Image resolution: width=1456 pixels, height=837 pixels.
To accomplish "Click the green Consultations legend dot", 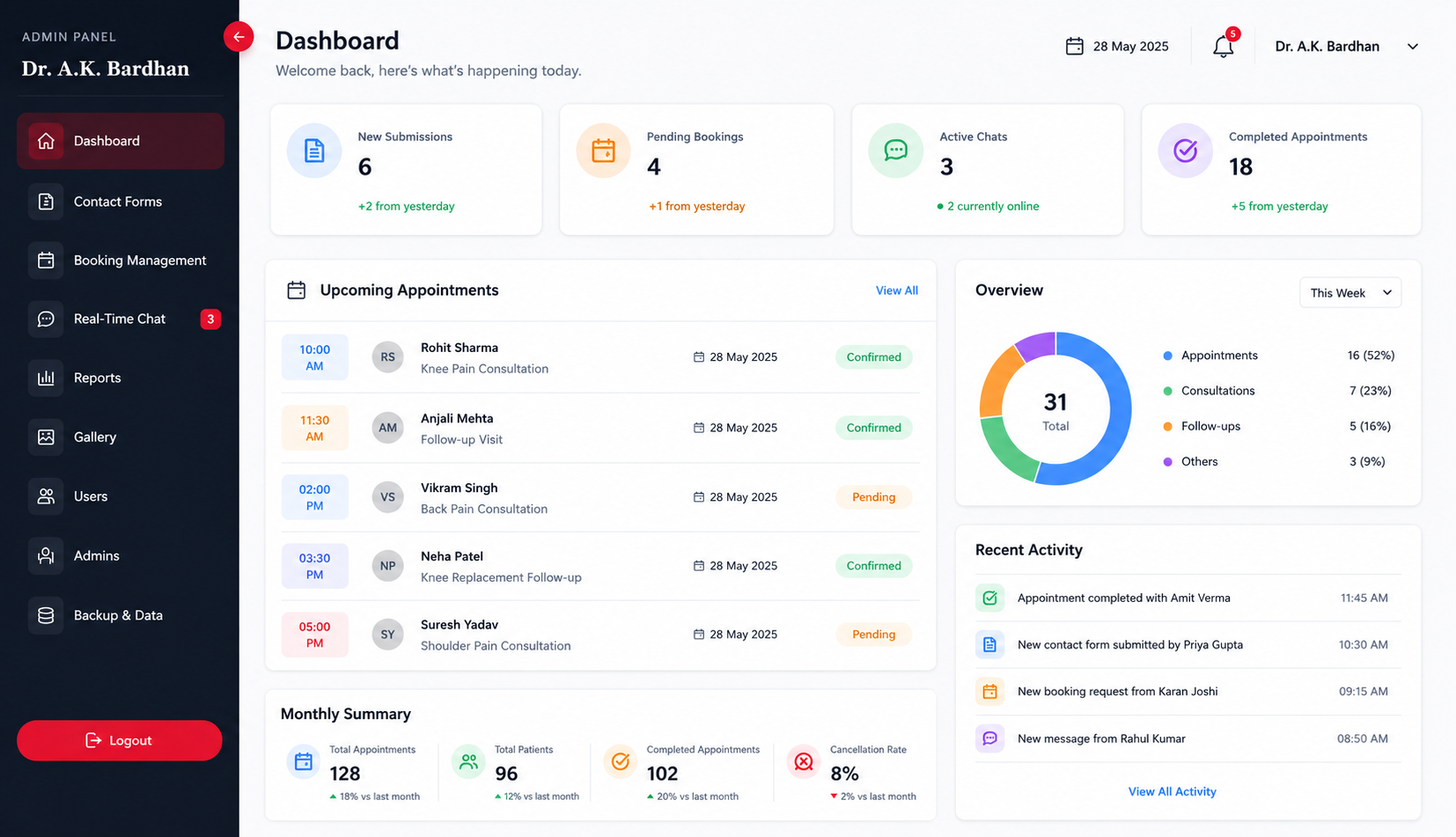I will (x=1167, y=391).
